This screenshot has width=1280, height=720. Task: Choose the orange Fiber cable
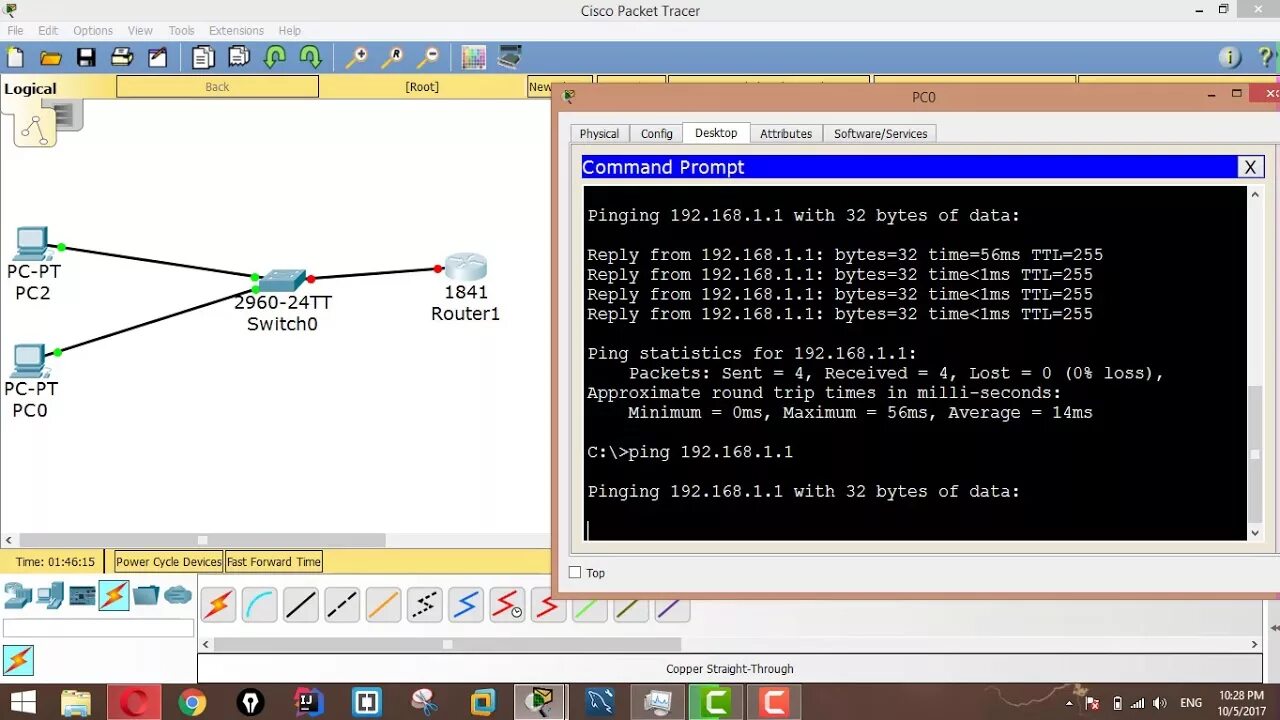coord(383,605)
